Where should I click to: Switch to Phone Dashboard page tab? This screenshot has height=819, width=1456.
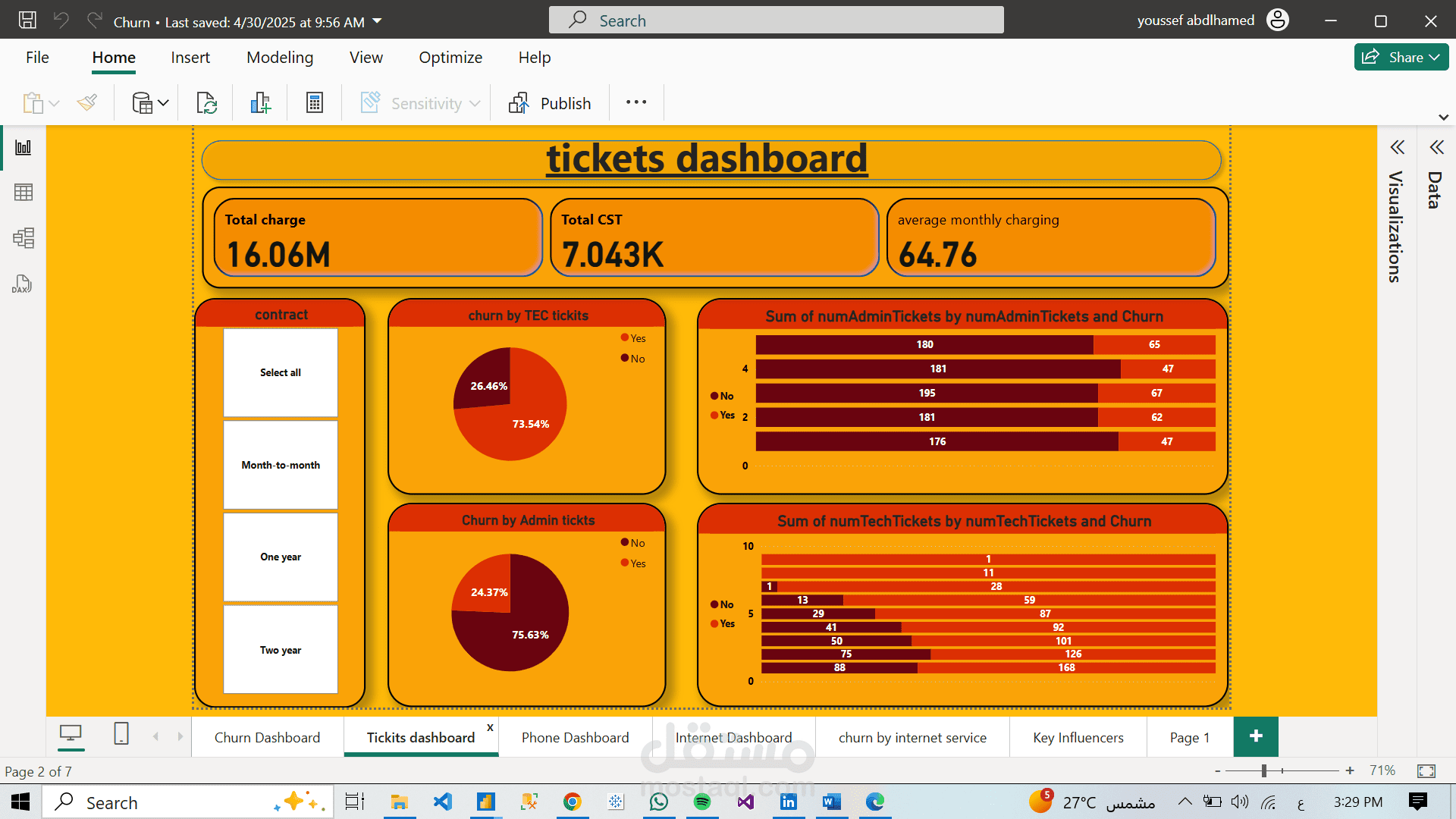click(575, 737)
